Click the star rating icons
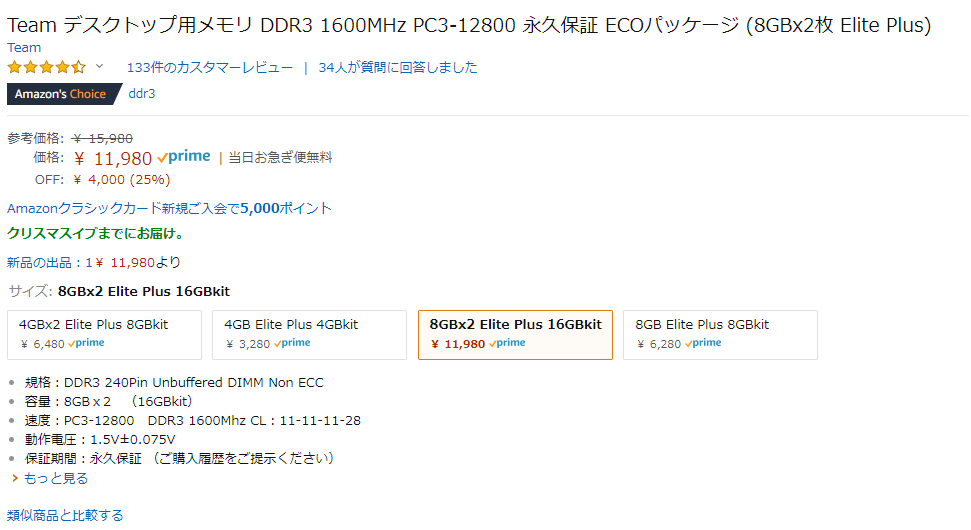The width and height of the screenshot is (971, 530). [46, 68]
